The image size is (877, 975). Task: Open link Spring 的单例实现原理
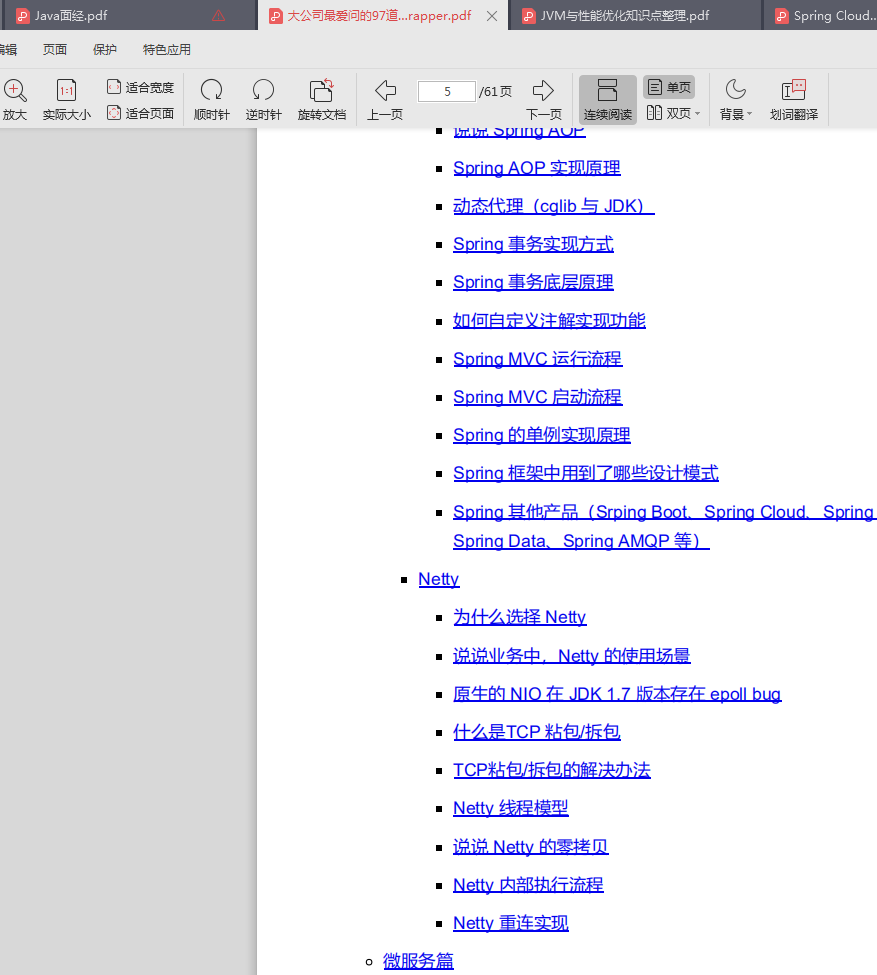click(542, 435)
